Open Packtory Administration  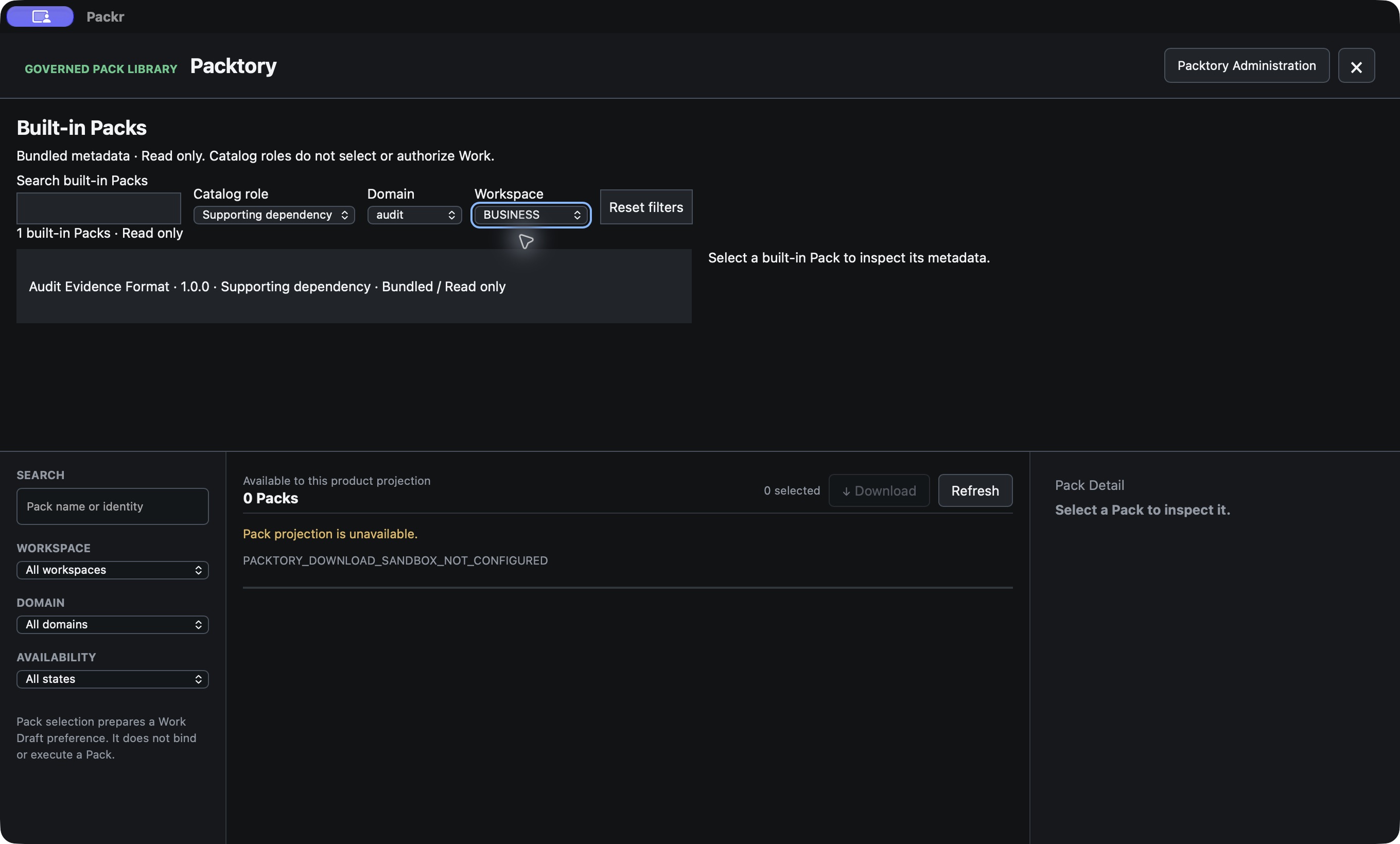click(x=1246, y=66)
